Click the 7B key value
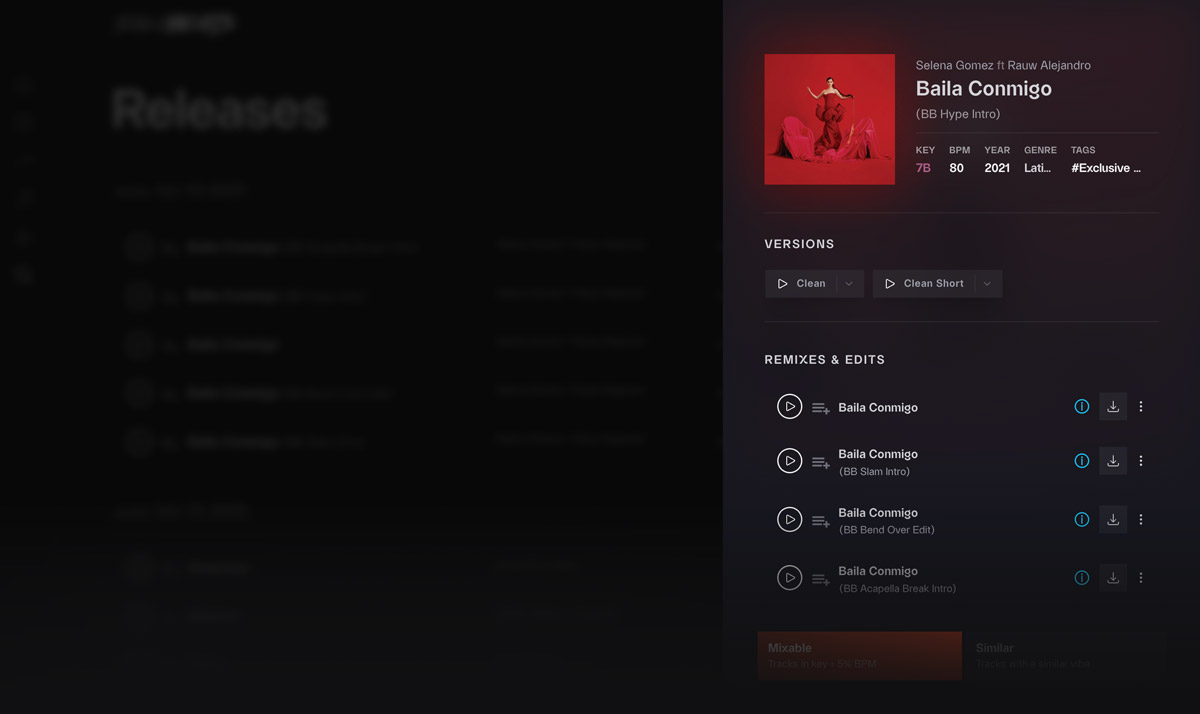The height and width of the screenshot is (714, 1200). [x=923, y=168]
